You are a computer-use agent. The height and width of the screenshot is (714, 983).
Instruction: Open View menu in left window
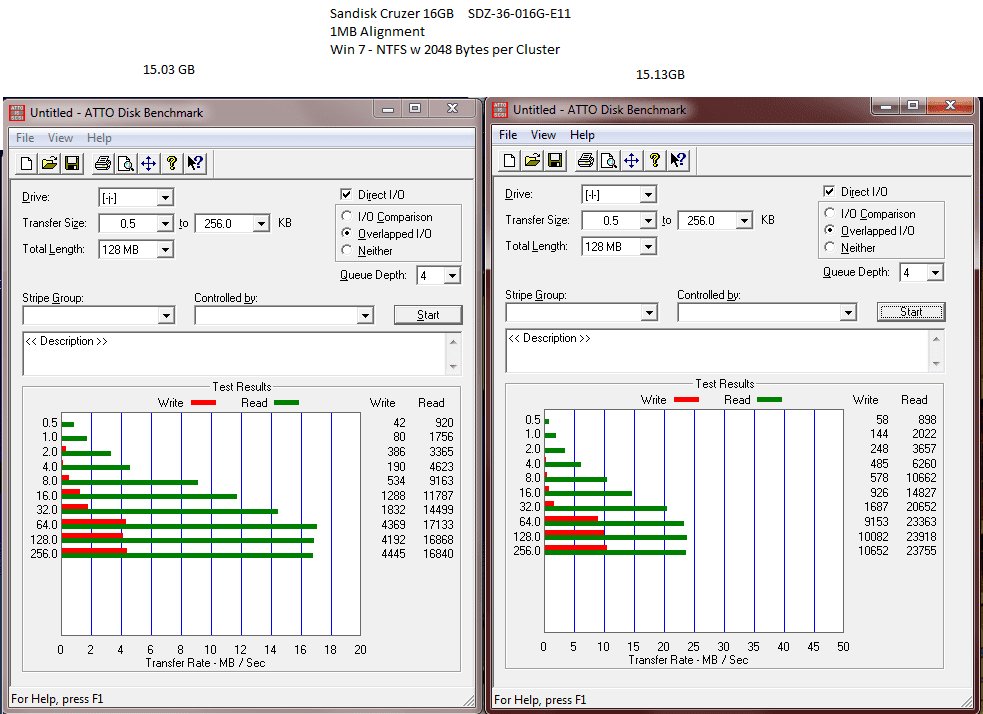60,137
